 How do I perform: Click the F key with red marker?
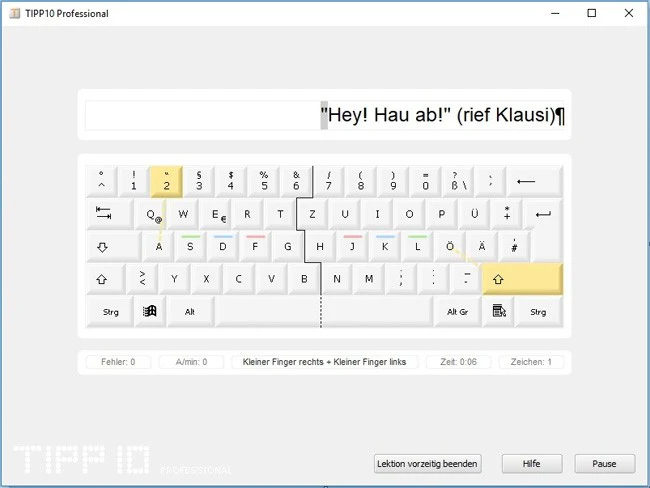255,247
